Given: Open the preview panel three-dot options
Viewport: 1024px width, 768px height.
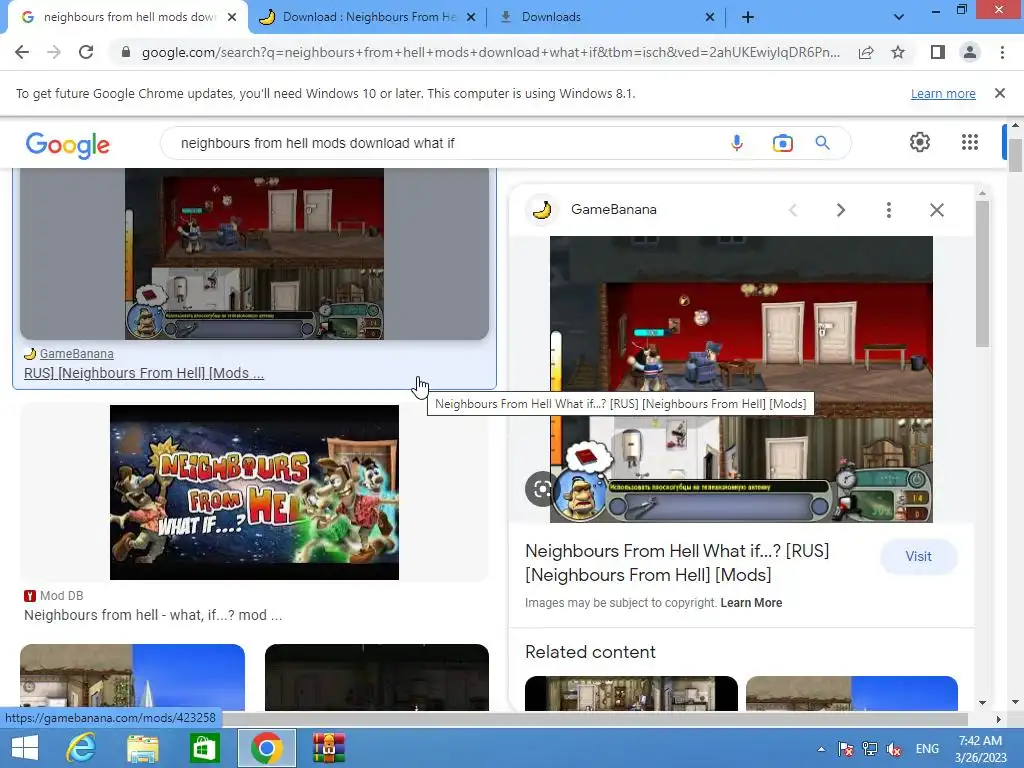Looking at the screenshot, I should click(x=888, y=210).
